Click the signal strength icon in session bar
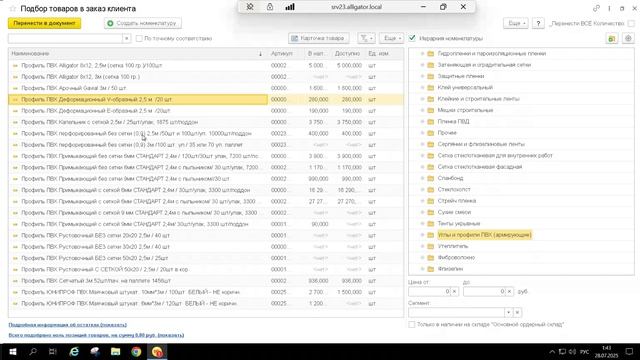This screenshot has width=640, height=360. [290, 7]
